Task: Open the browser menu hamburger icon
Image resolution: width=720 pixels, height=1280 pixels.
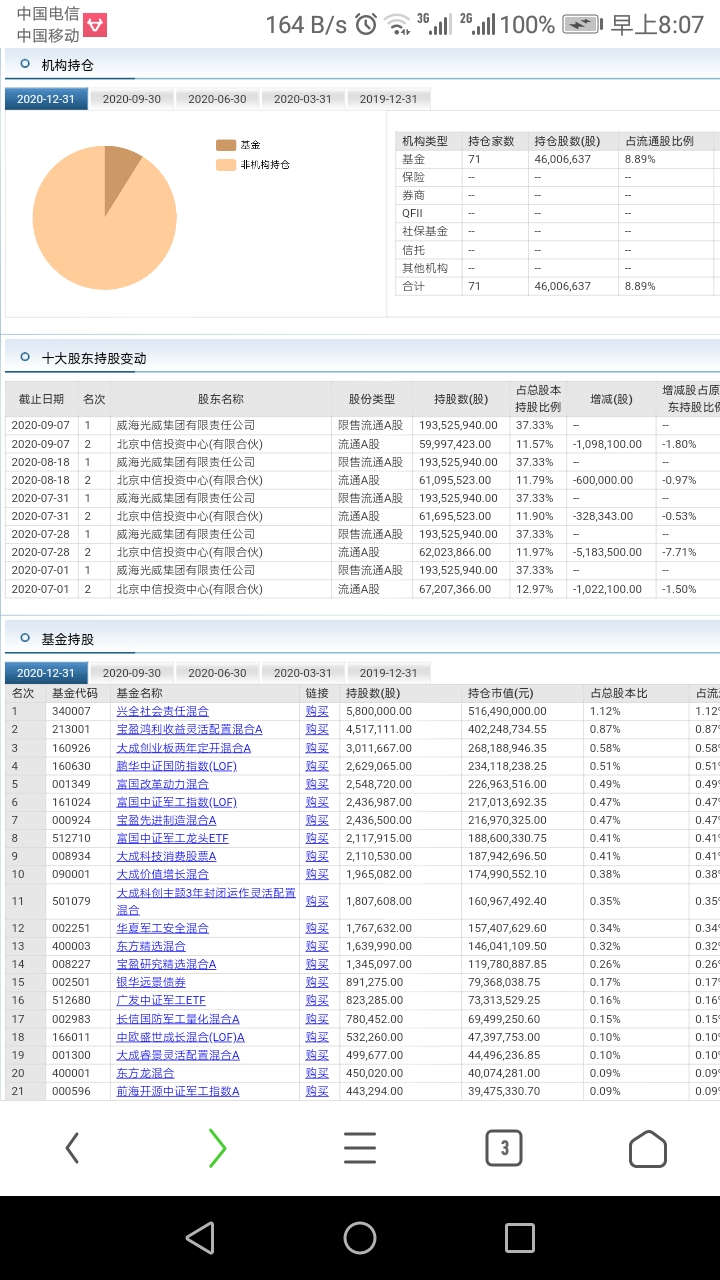Action: [360, 1148]
